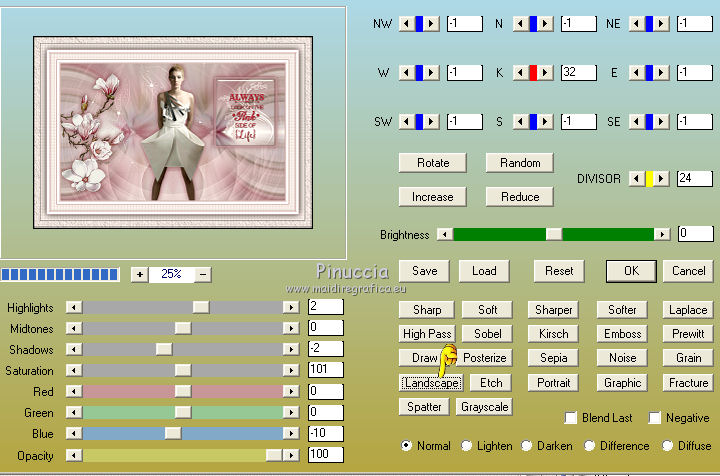Viewport: 720px width, 476px height.
Task: Click the K value input field
Action: pyautogui.click(x=579, y=73)
